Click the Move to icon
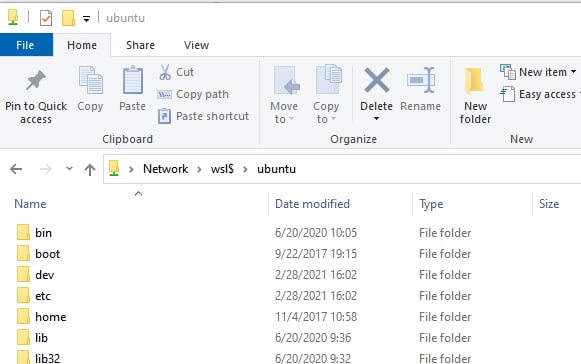Viewport: 581px width, 364px height. 286,80
